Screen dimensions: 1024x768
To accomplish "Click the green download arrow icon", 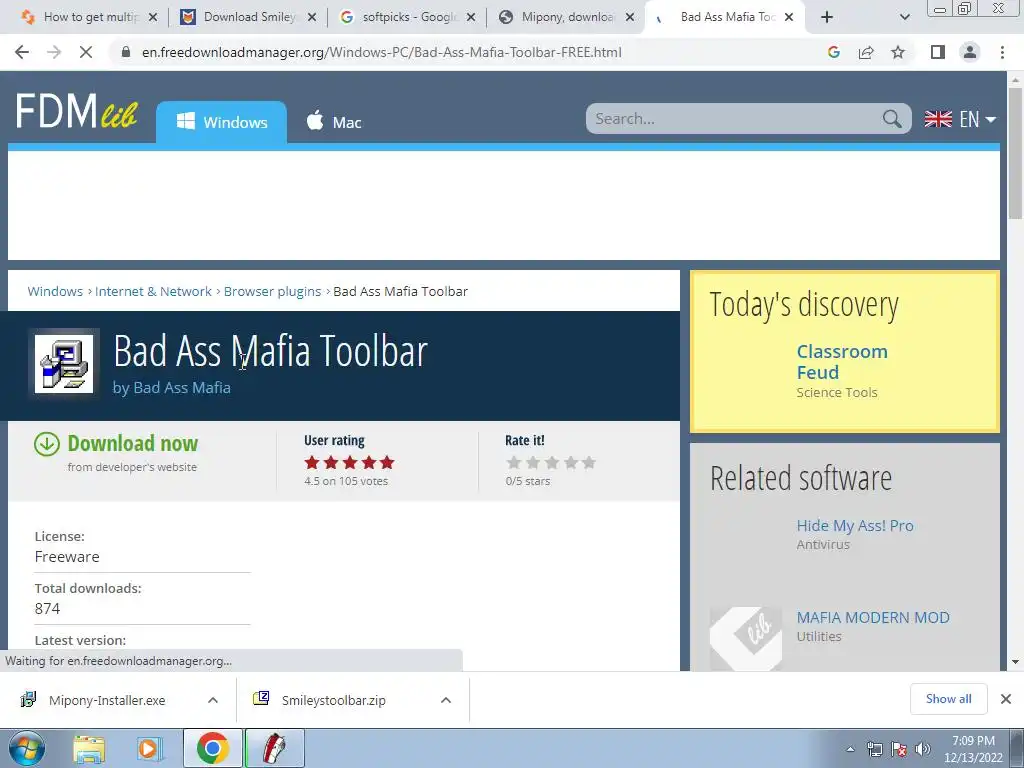I will click(47, 443).
